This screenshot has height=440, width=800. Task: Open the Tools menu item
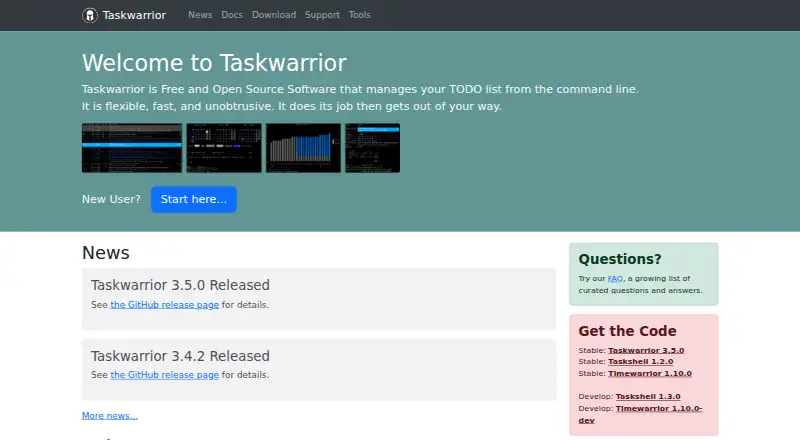360,15
